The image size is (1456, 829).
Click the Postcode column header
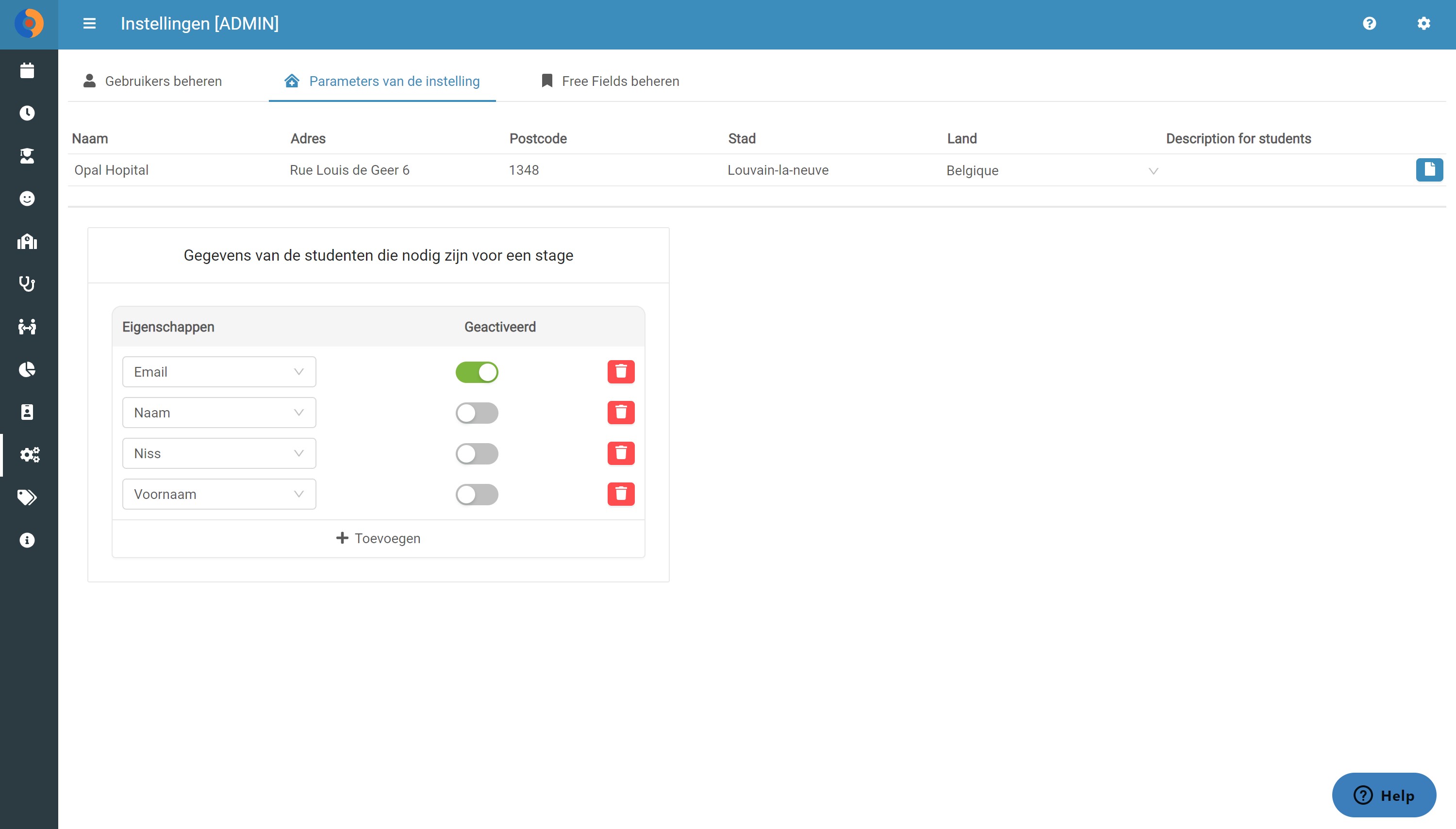(538, 139)
